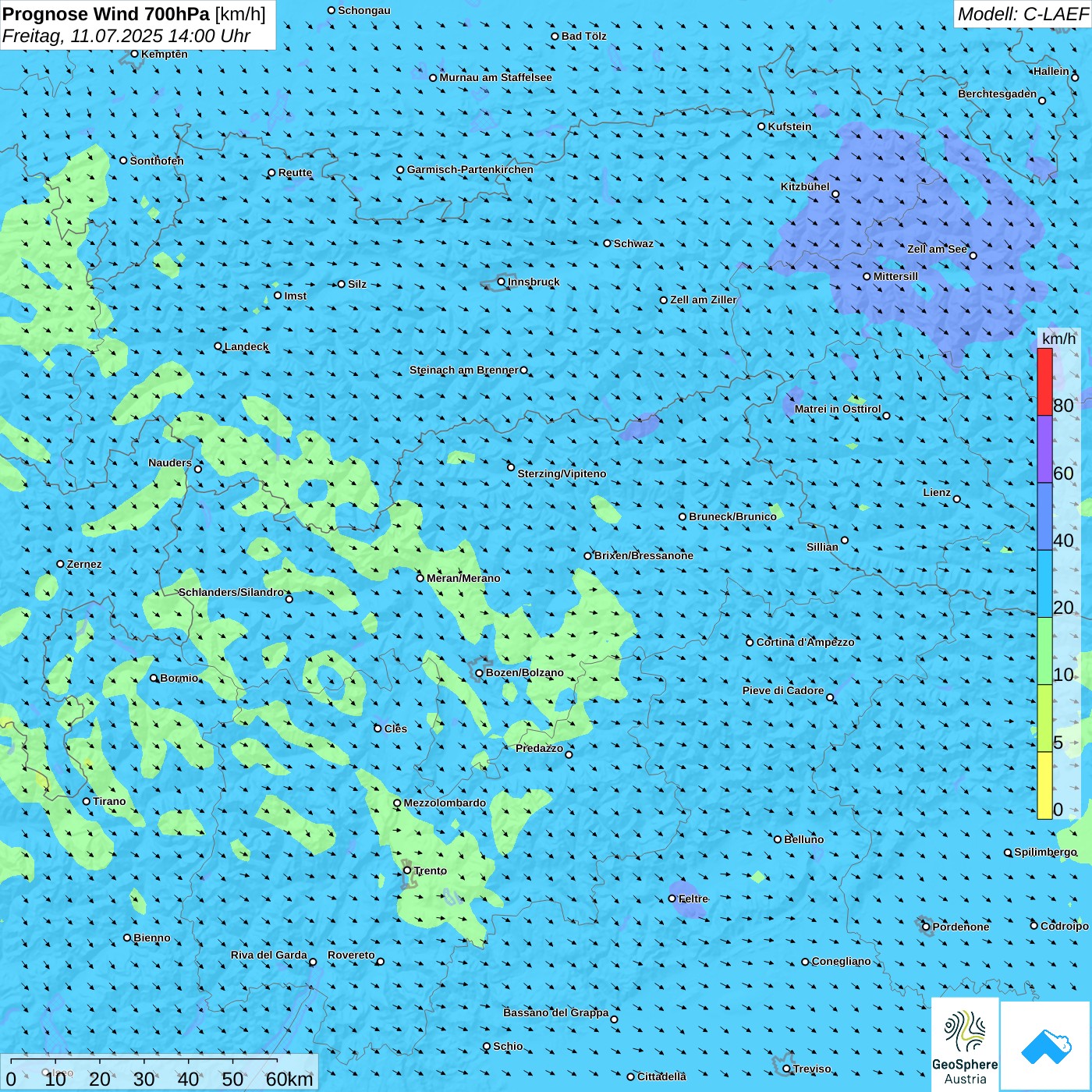Screen dimensions: 1092x1092
Task: Click the 'Bozen/Bolzano' label
Action: (x=524, y=672)
